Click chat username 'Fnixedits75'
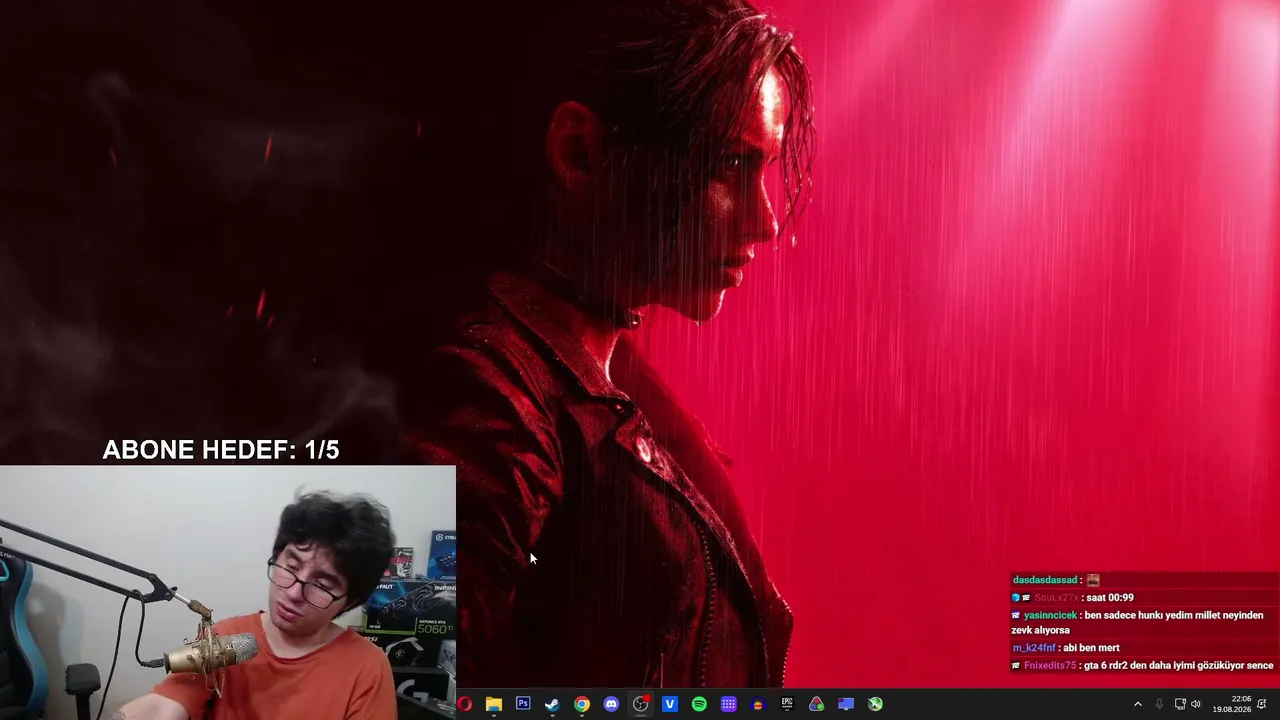Screen dimensions: 1280x720 pos(1050,666)
